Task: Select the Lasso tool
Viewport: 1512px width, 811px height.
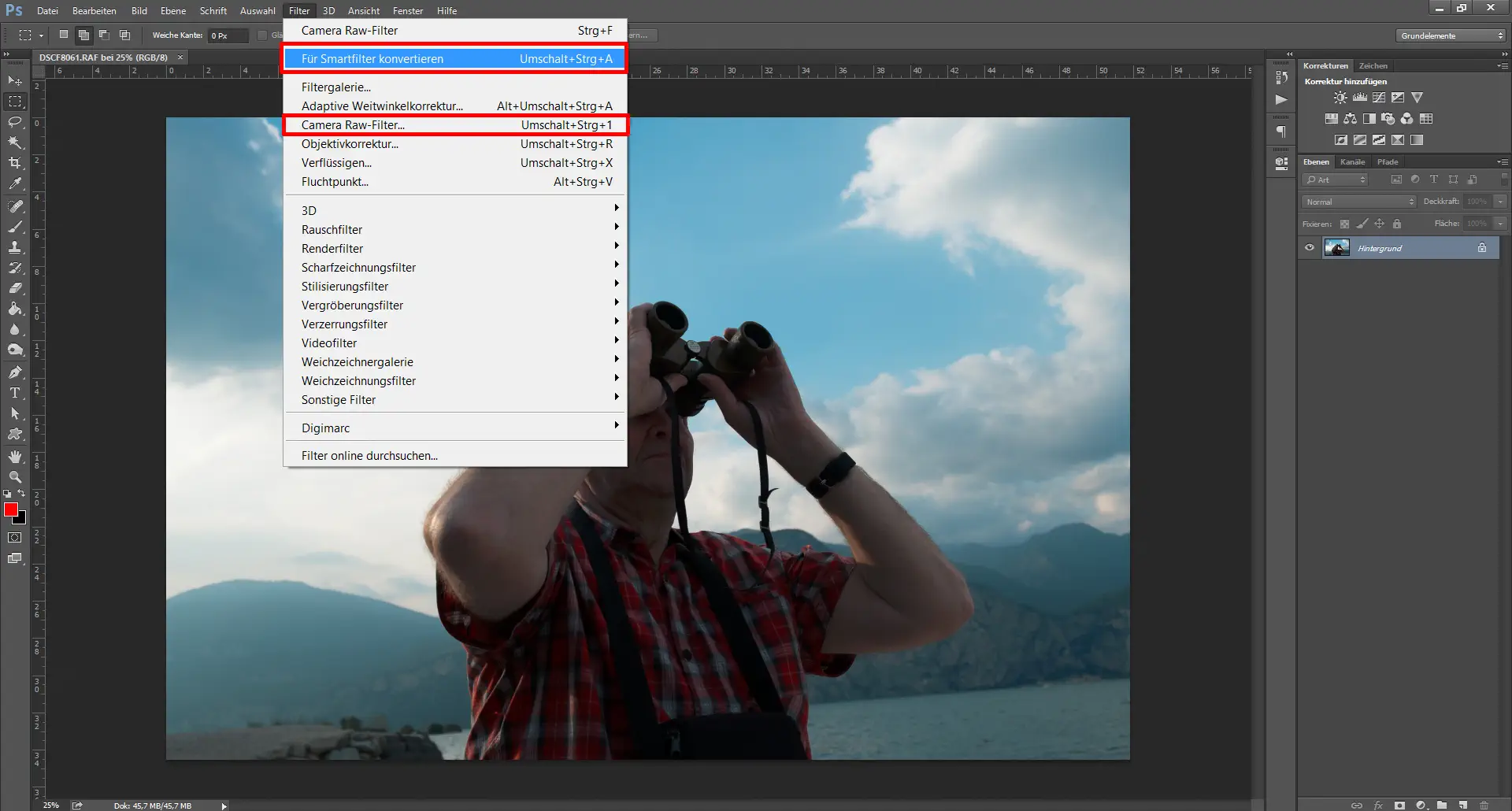Action: (x=14, y=122)
